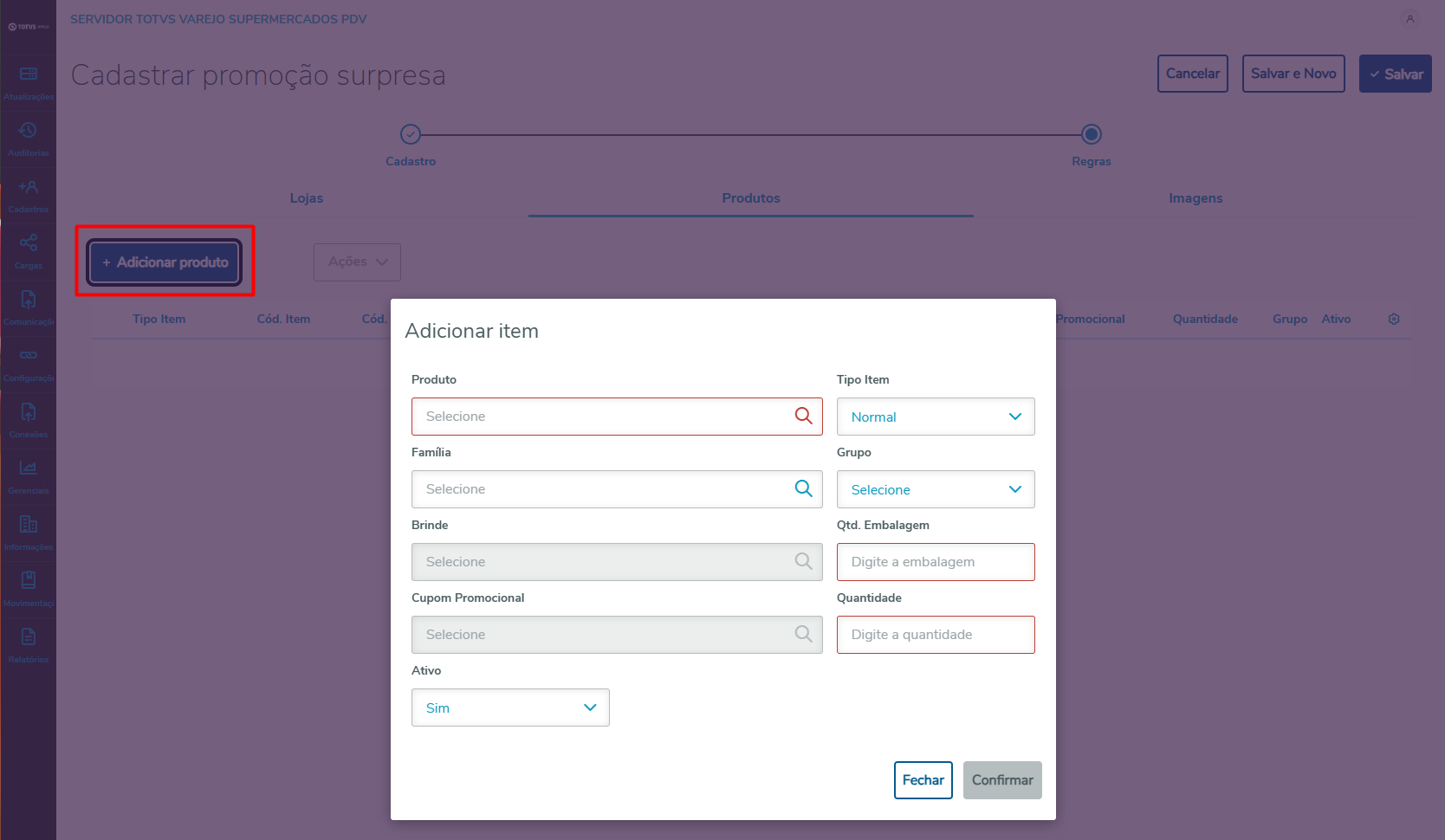The image size is (1445, 840).
Task: Focus the Quantidade input field
Action: click(x=936, y=635)
